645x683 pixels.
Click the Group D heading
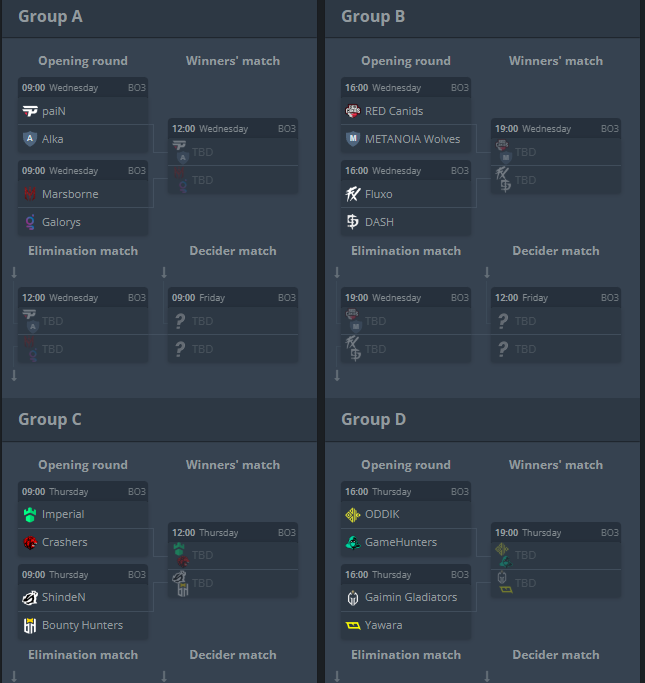[374, 419]
